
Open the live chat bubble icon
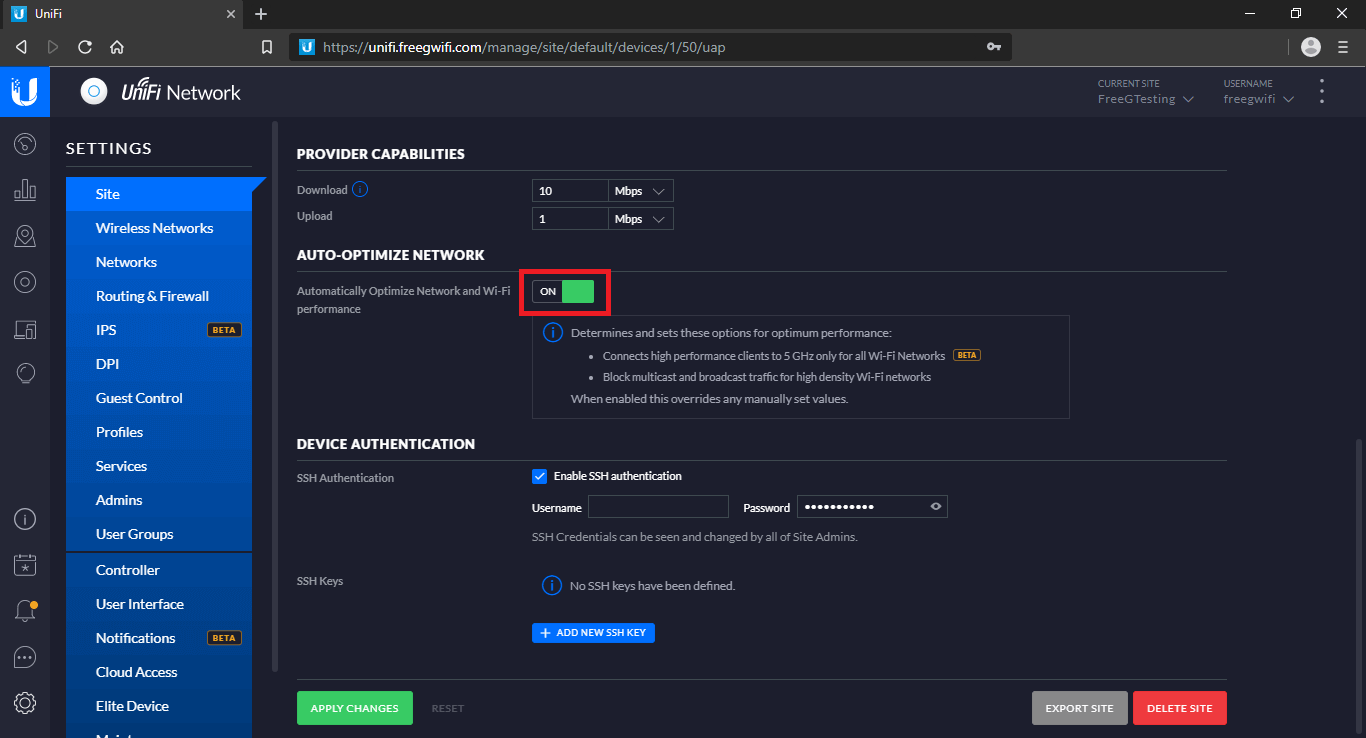tap(25, 657)
